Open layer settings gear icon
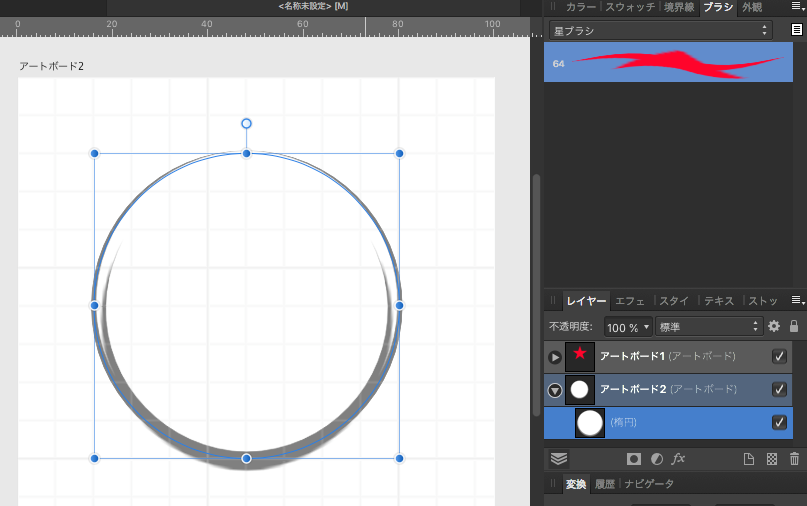Viewport: 807px width, 506px height. coord(773,326)
